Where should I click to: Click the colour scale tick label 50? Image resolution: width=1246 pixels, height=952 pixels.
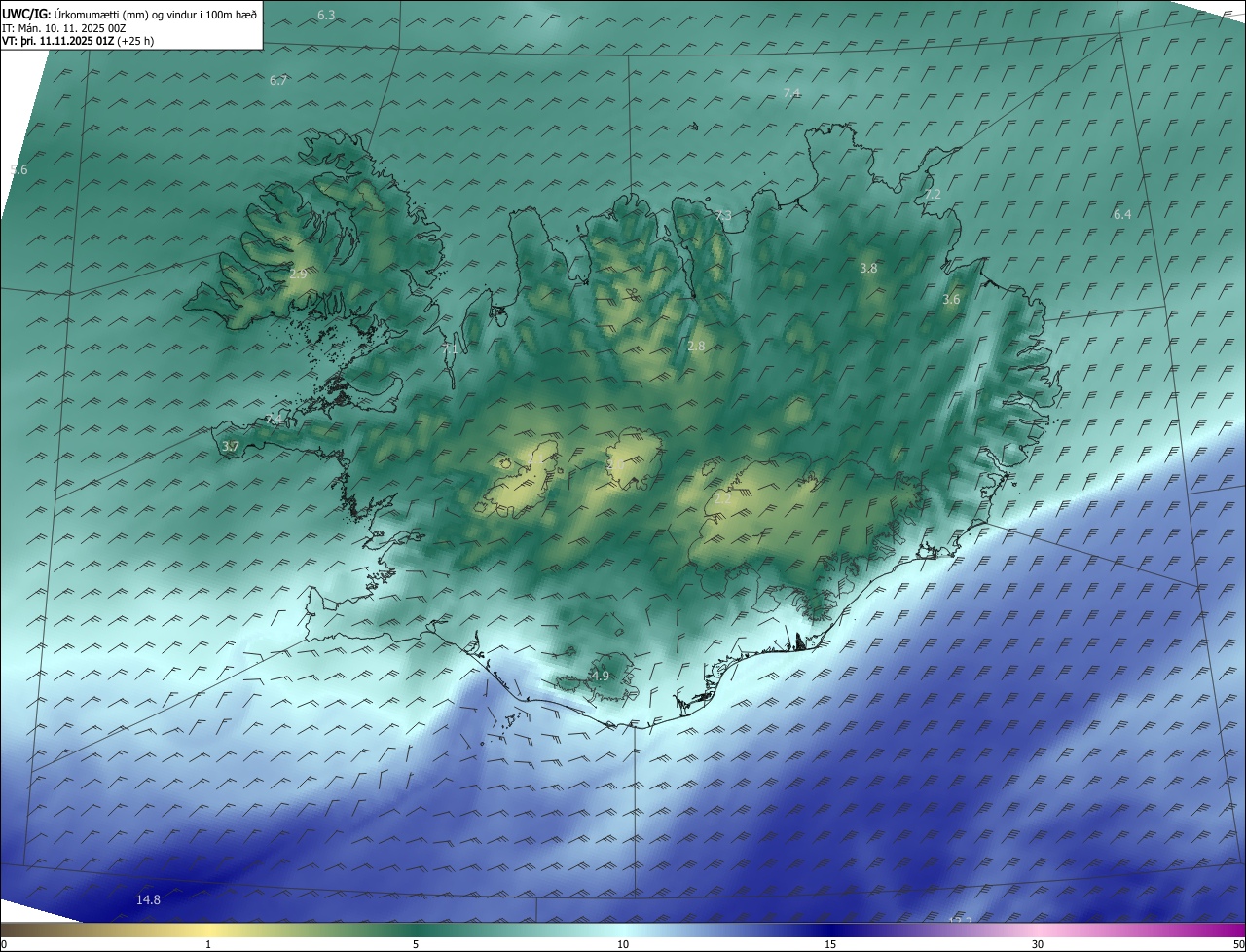coord(1238,944)
